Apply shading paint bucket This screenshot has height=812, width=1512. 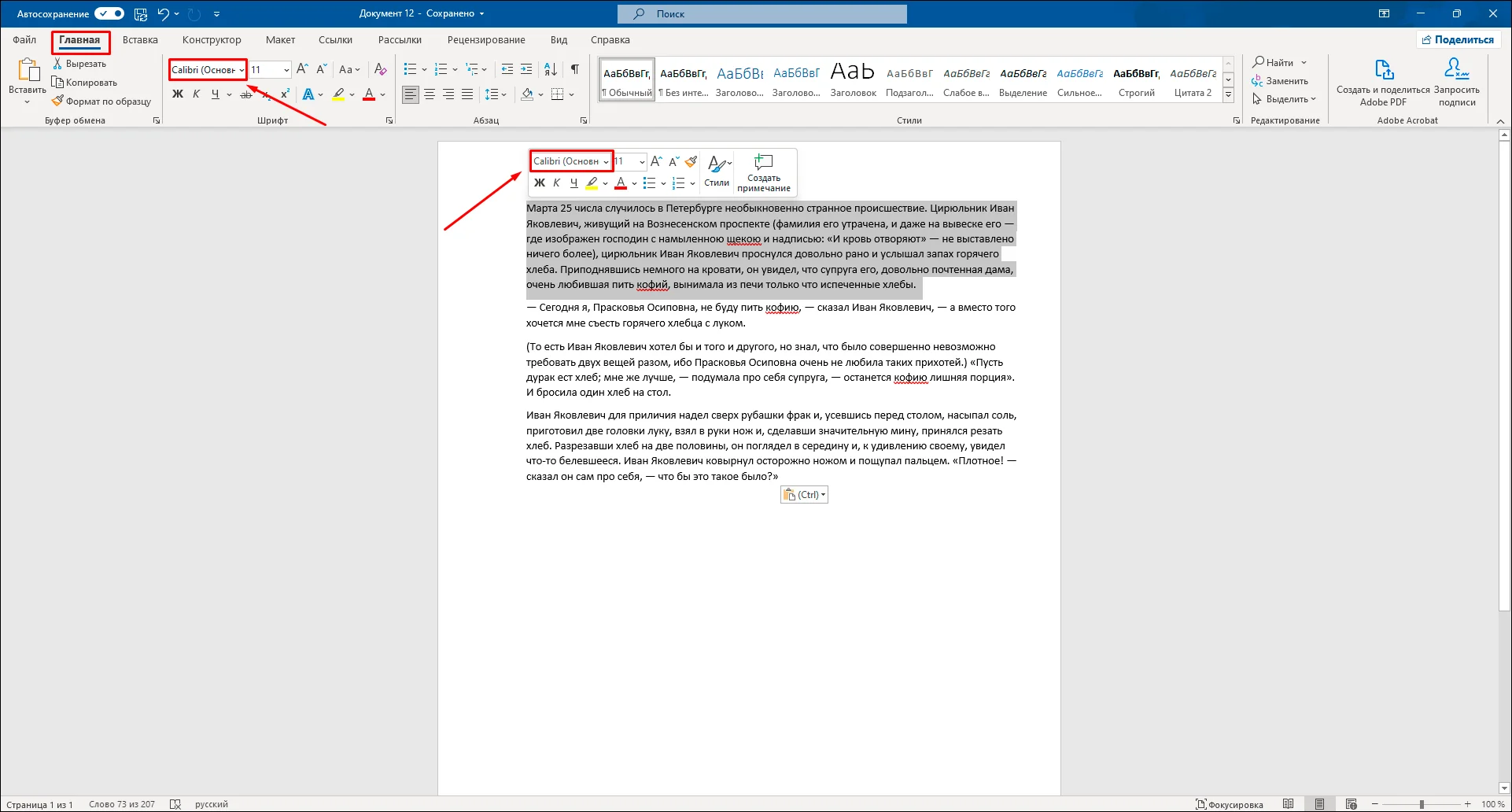click(x=527, y=94)
